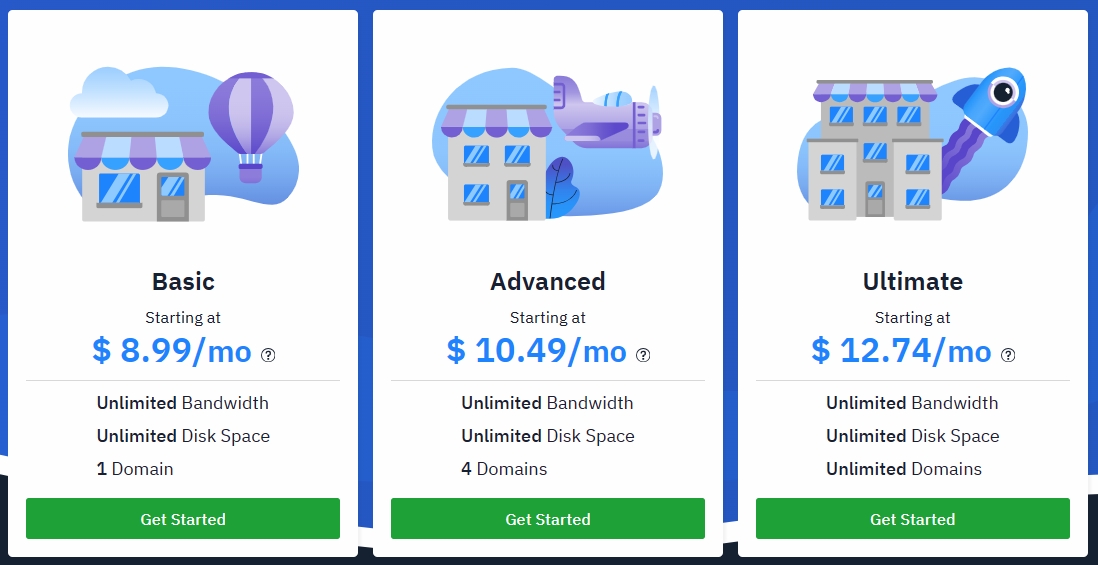This screenshot has width=1098, height=565.
Task: Click the 1 Domain feature line
Action: pos(135,468)
